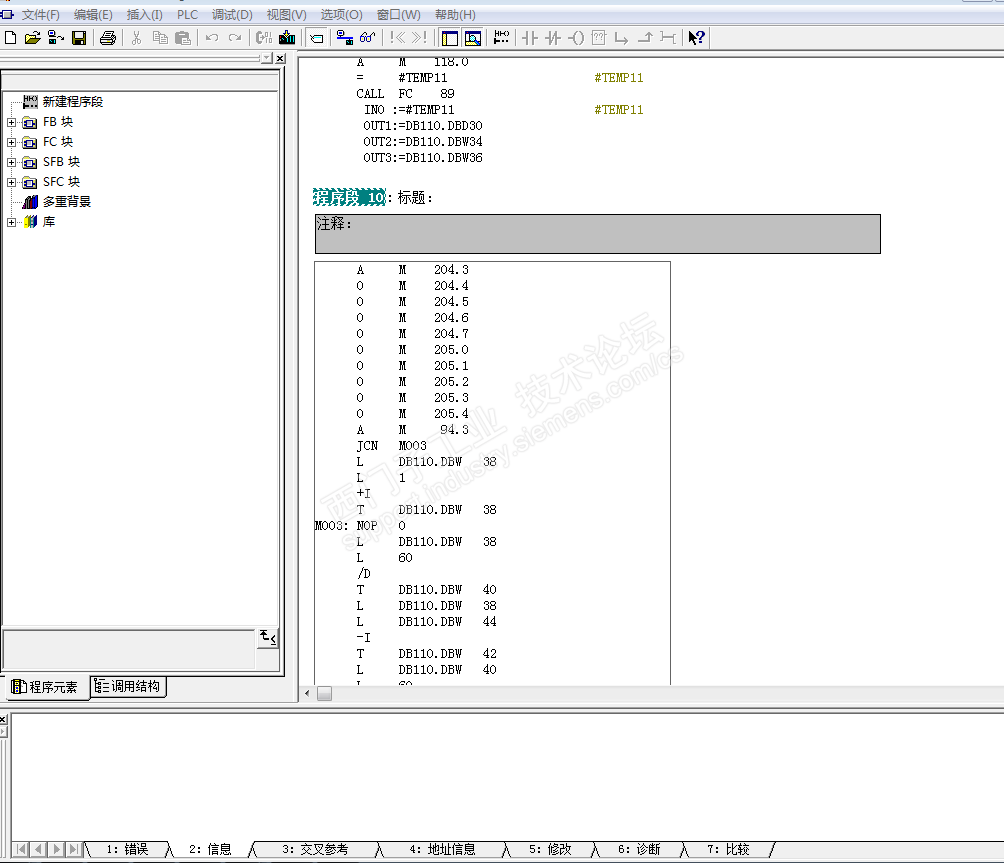The height and width of the screenshot is (863, 1004).
Task: Toggle the details view toolbar button
Action: (x=473, y=38)
